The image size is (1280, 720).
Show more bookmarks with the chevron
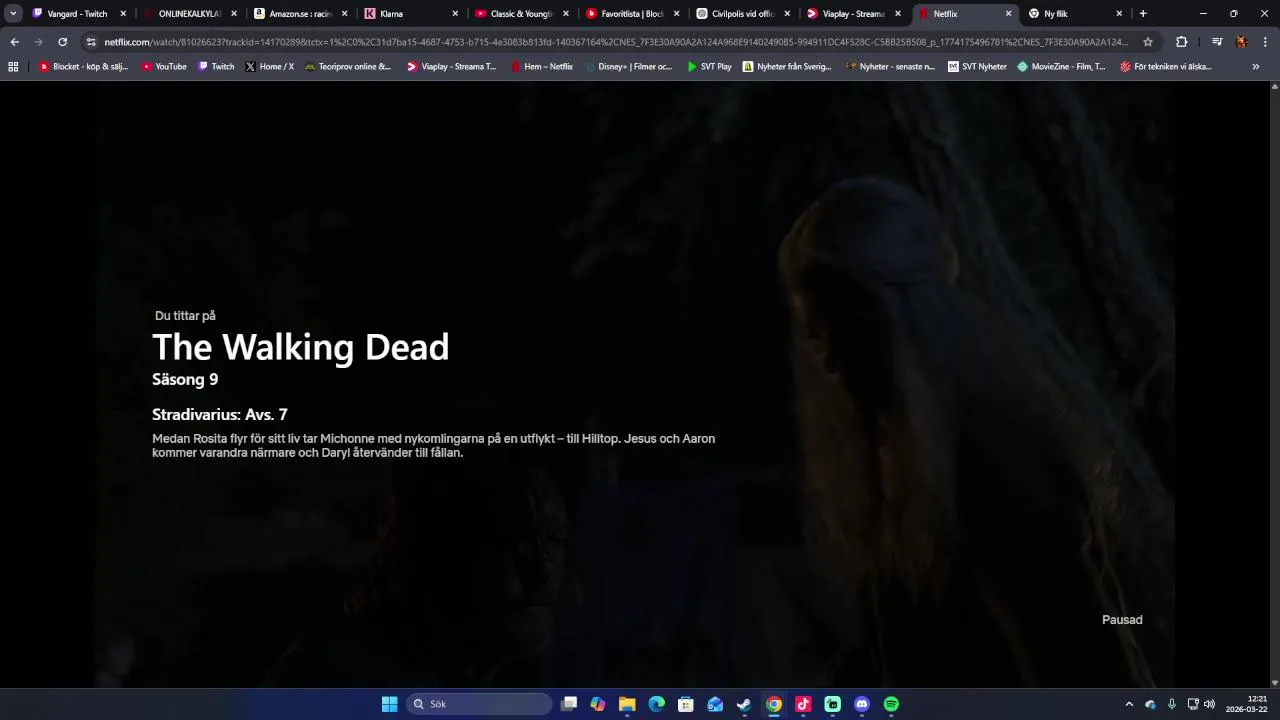point(1256,67)
